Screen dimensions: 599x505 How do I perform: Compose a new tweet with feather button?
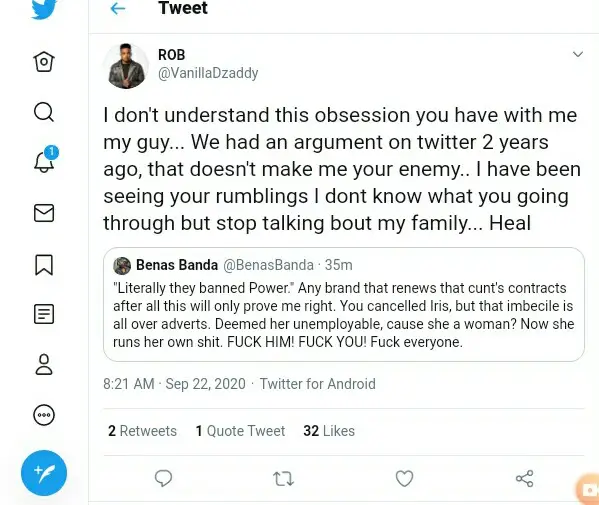click(44, 473)
